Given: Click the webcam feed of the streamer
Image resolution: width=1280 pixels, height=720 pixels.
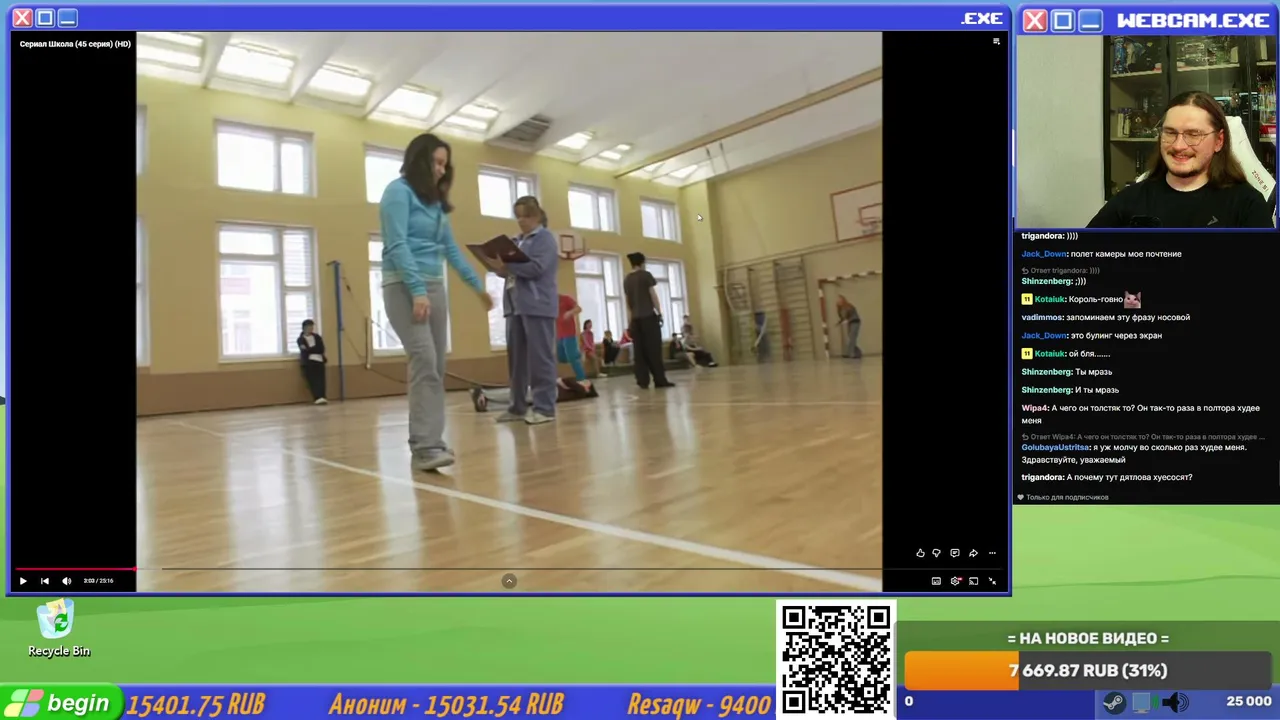Looking at the screenshot, I should [1146, 133].
